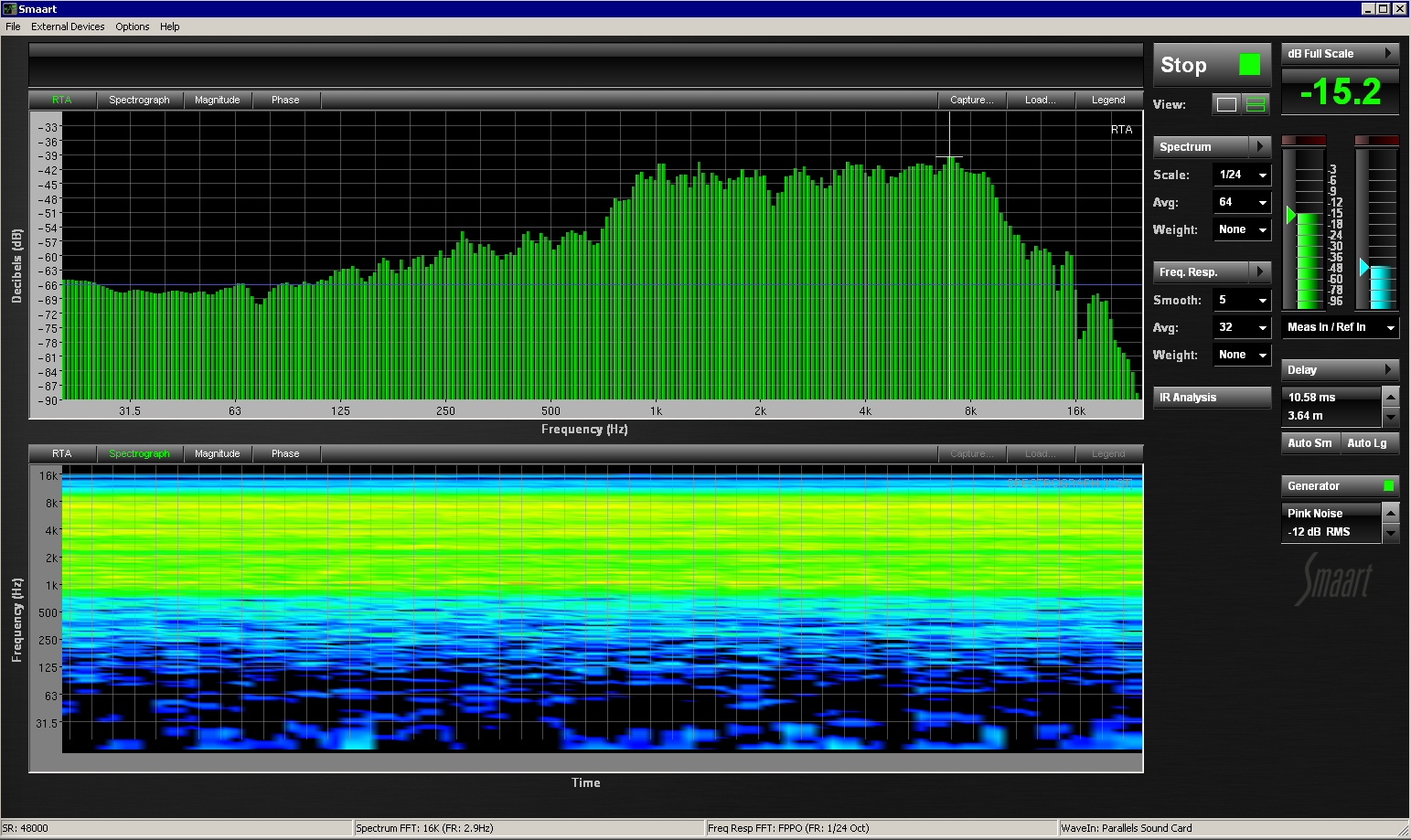
Task: Open Freq. Resp. options via its arrow
Action: [x=1260, y=271]
